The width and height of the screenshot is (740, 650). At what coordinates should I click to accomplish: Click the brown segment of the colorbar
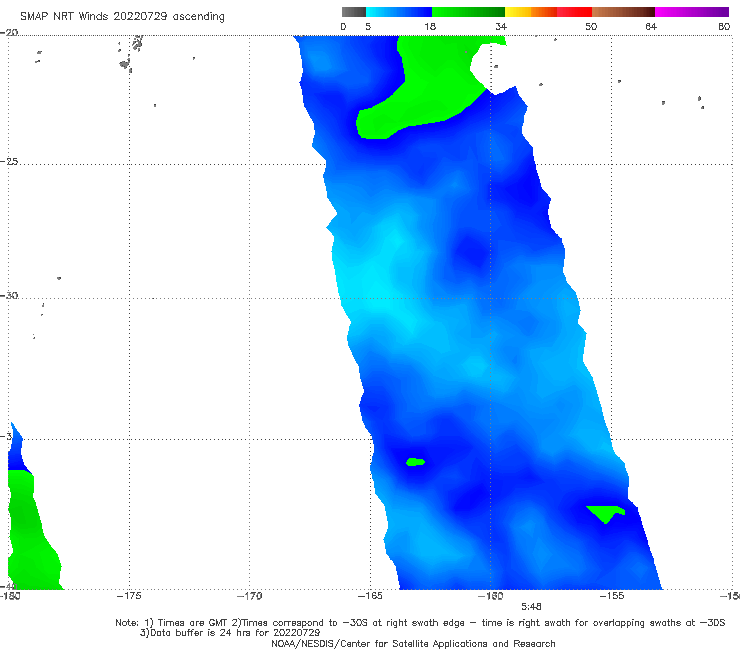point(623,12)
